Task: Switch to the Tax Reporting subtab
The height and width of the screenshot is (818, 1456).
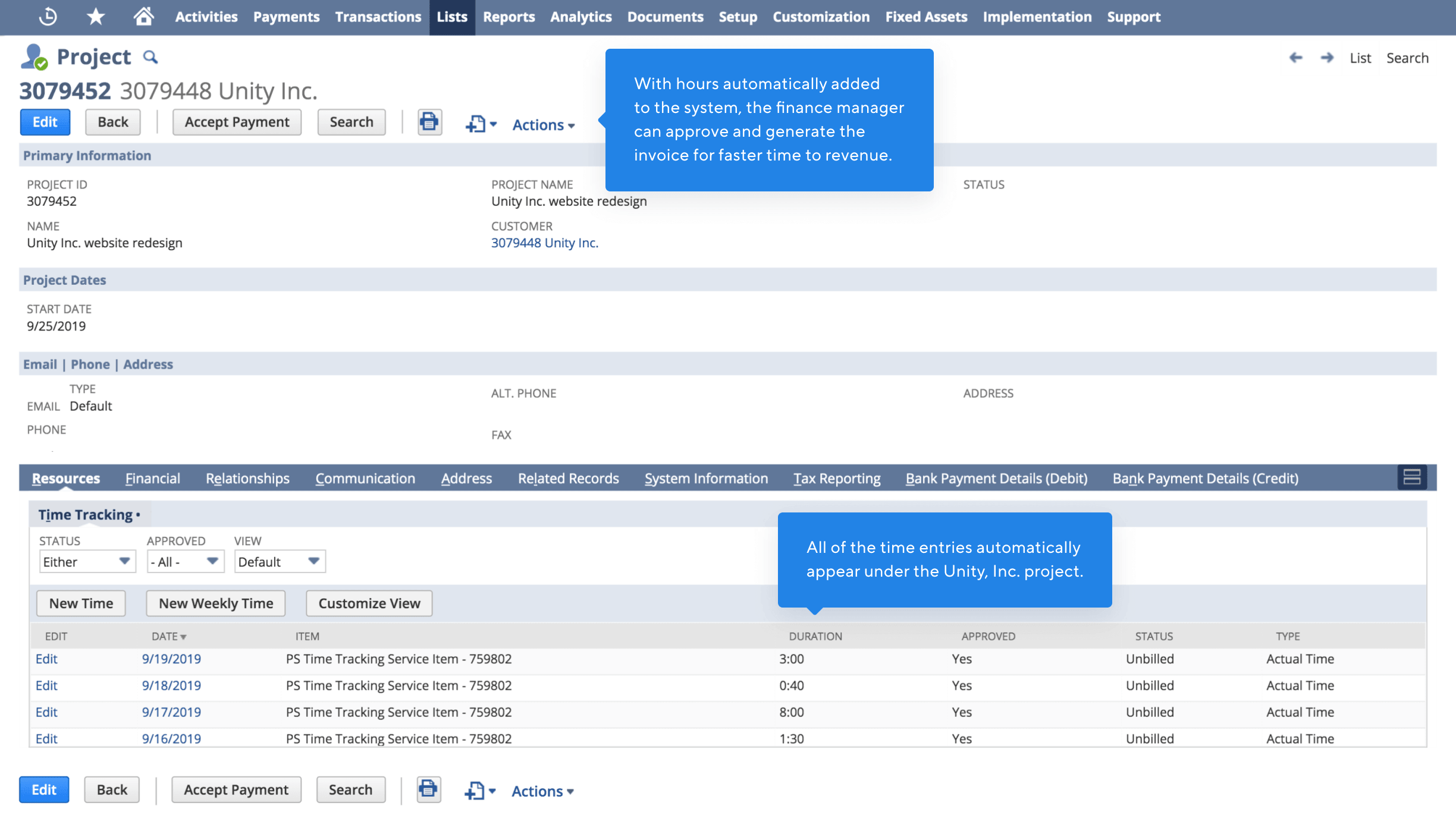Action: point(837,479)
